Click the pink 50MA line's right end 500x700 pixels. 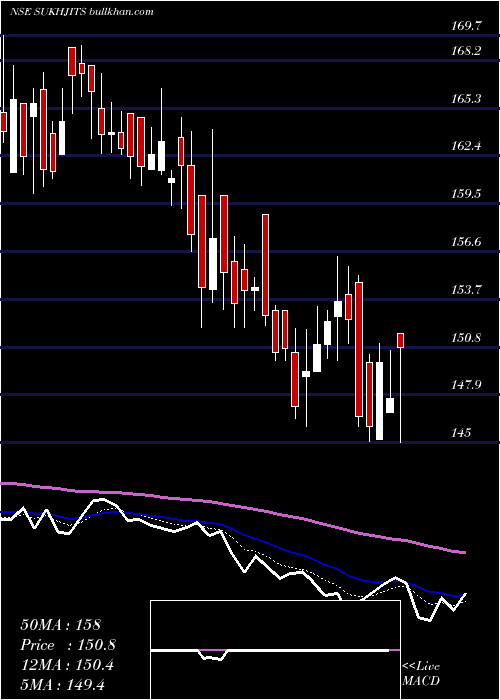(x=464, y=553)
